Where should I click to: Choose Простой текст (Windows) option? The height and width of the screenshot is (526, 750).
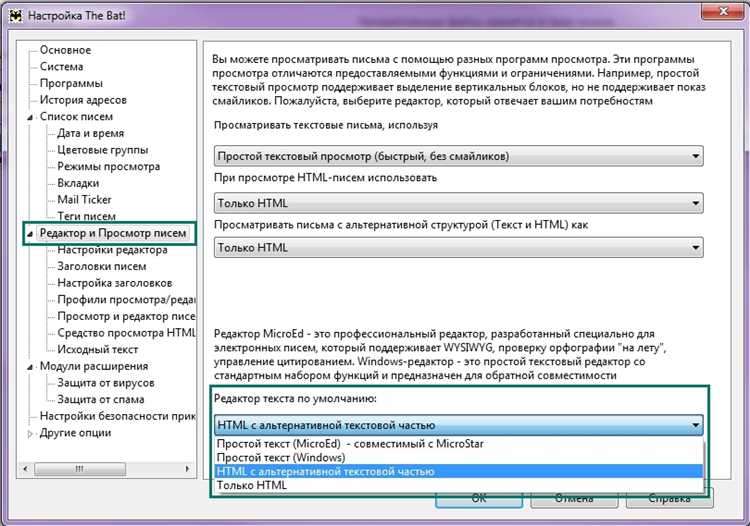pyautogui.click(x=459, y=458)
